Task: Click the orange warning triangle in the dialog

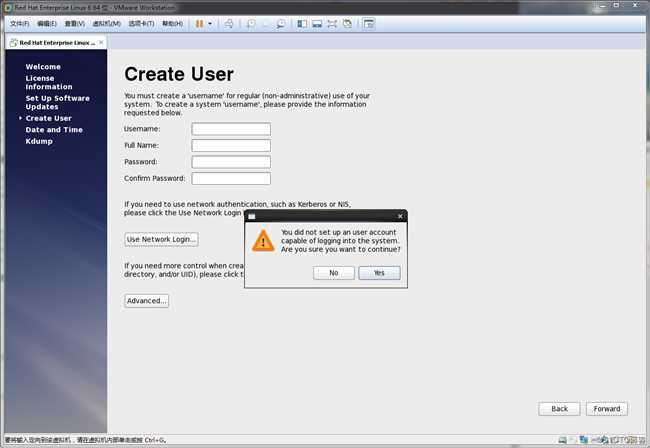Action: (x=263, y=241)
